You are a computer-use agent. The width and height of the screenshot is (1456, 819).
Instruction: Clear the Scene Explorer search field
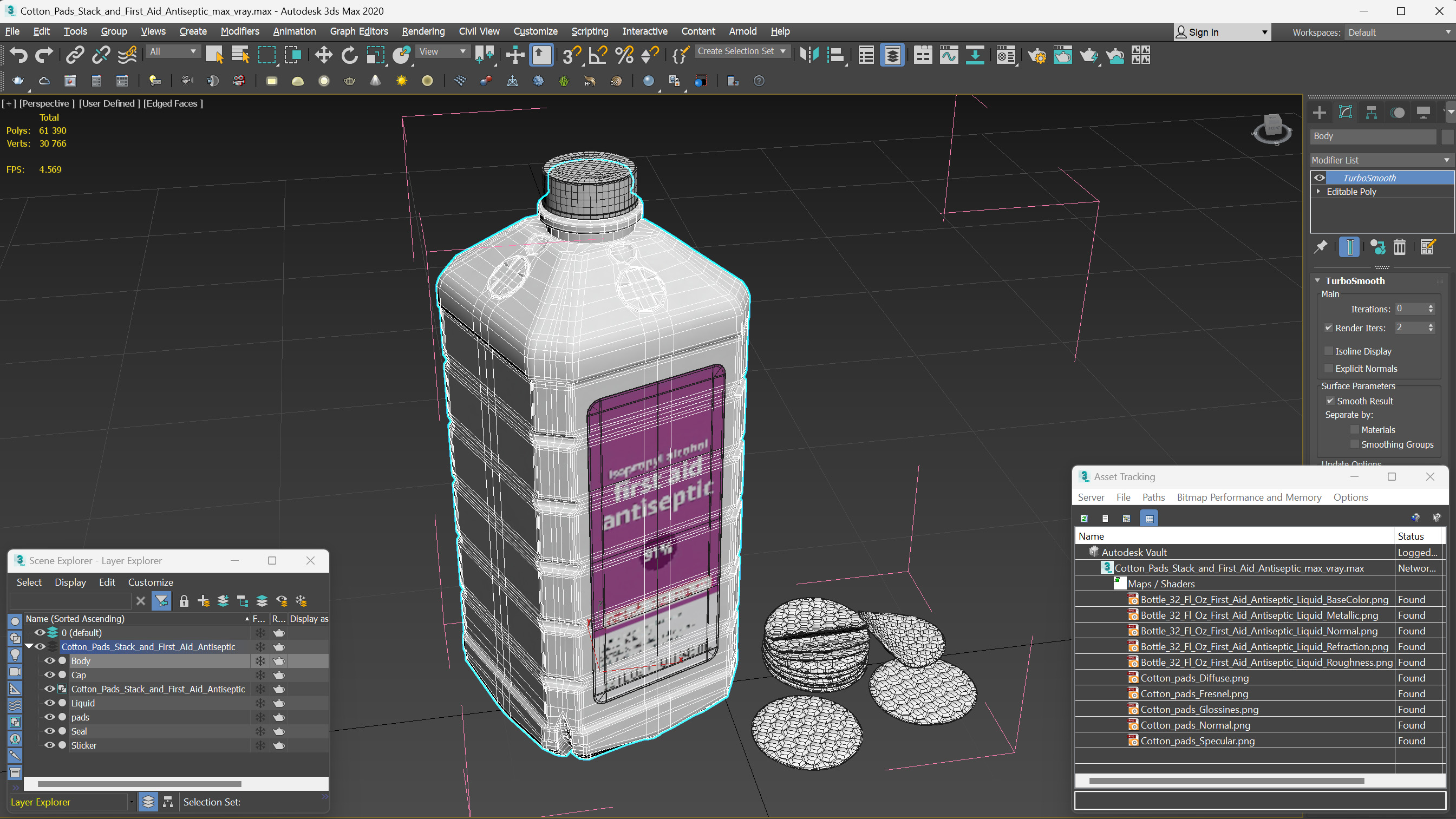click(141, 601)
